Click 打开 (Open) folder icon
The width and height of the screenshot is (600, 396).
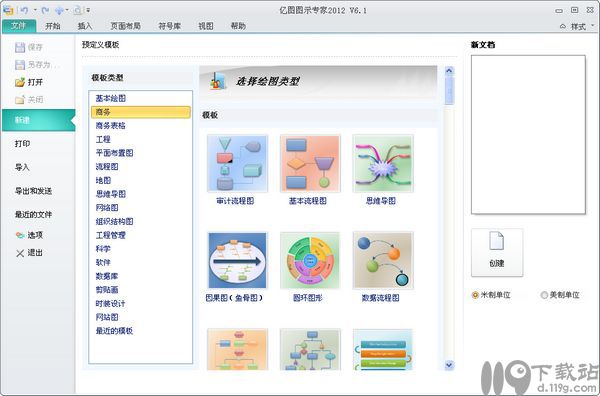[20, 82]
